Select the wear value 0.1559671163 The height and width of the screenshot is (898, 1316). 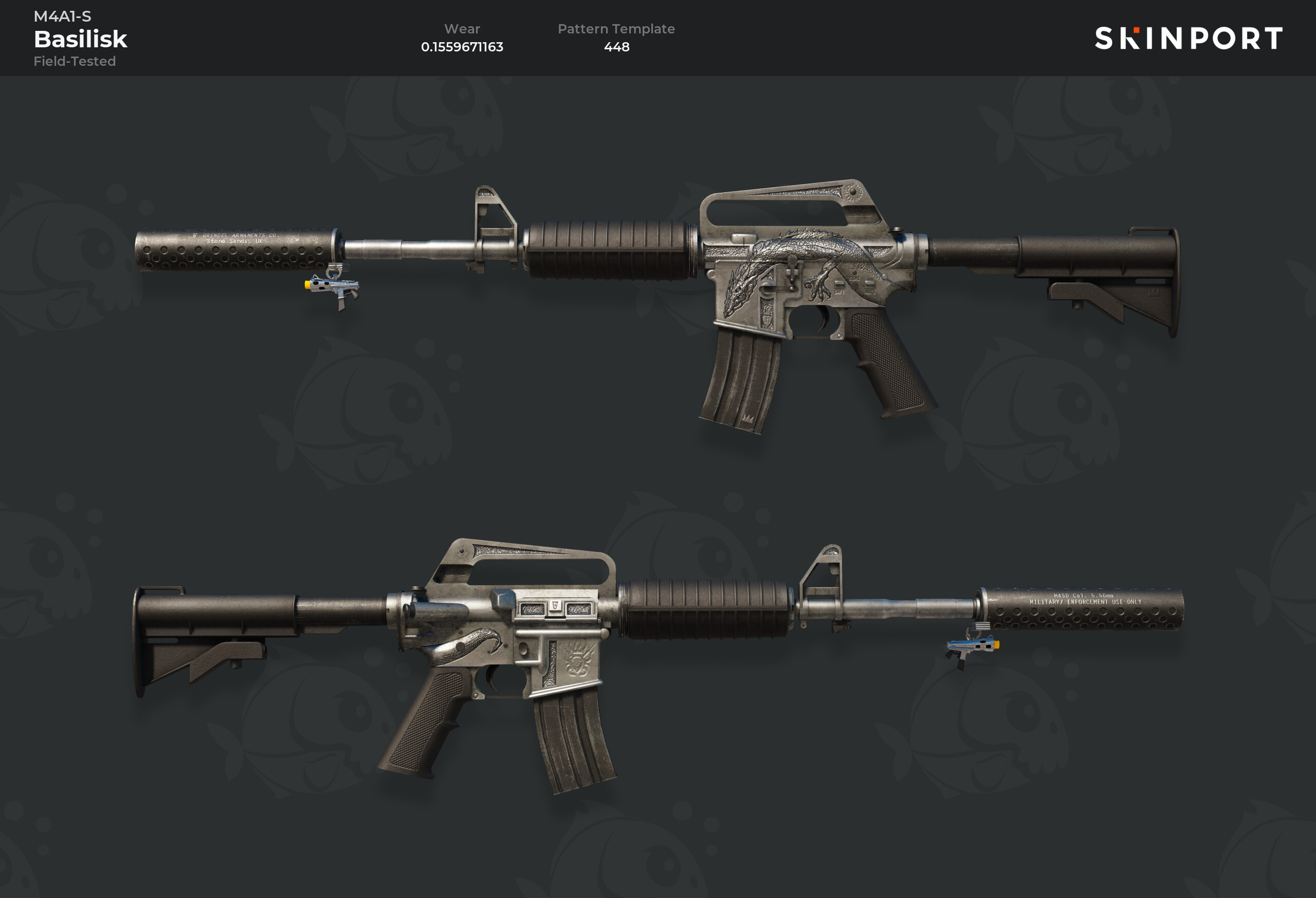tap(462, 47)
